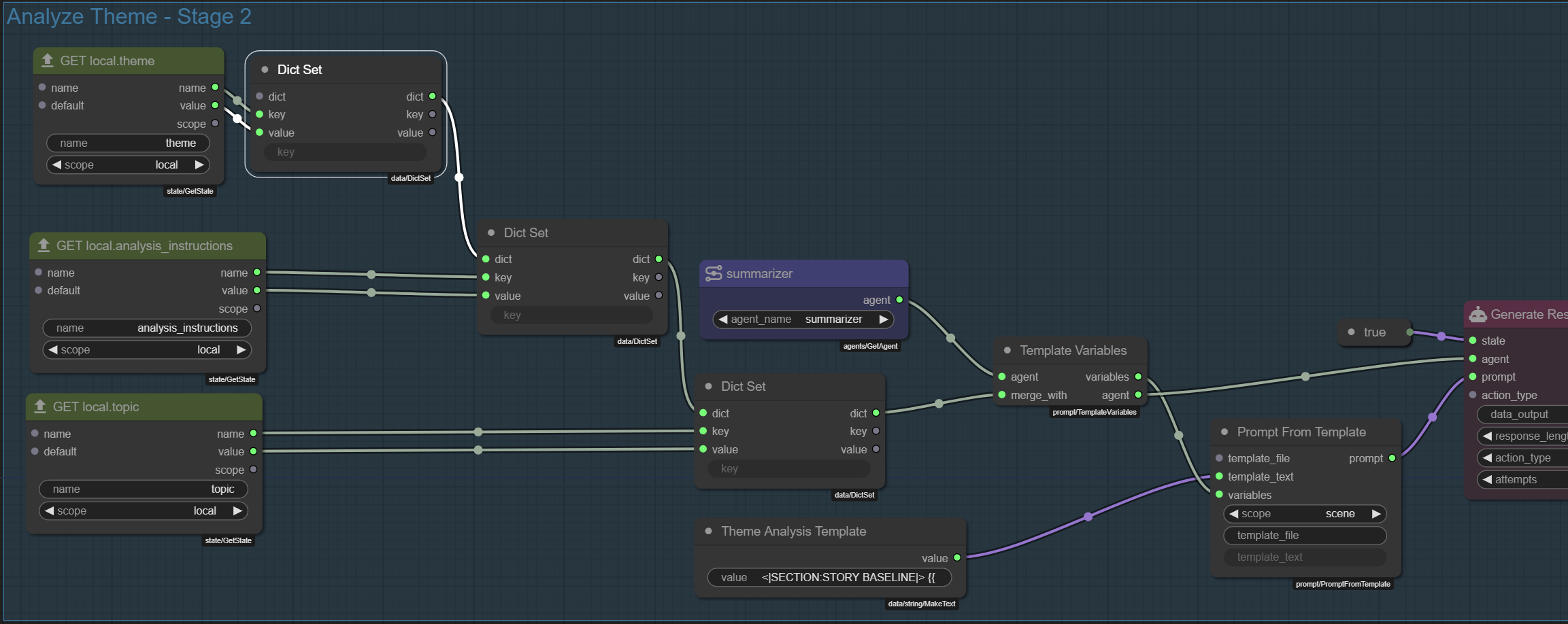1568x624 pixels.
Task: Click the scope output port of GET local.theme
Action: (215, 123)
